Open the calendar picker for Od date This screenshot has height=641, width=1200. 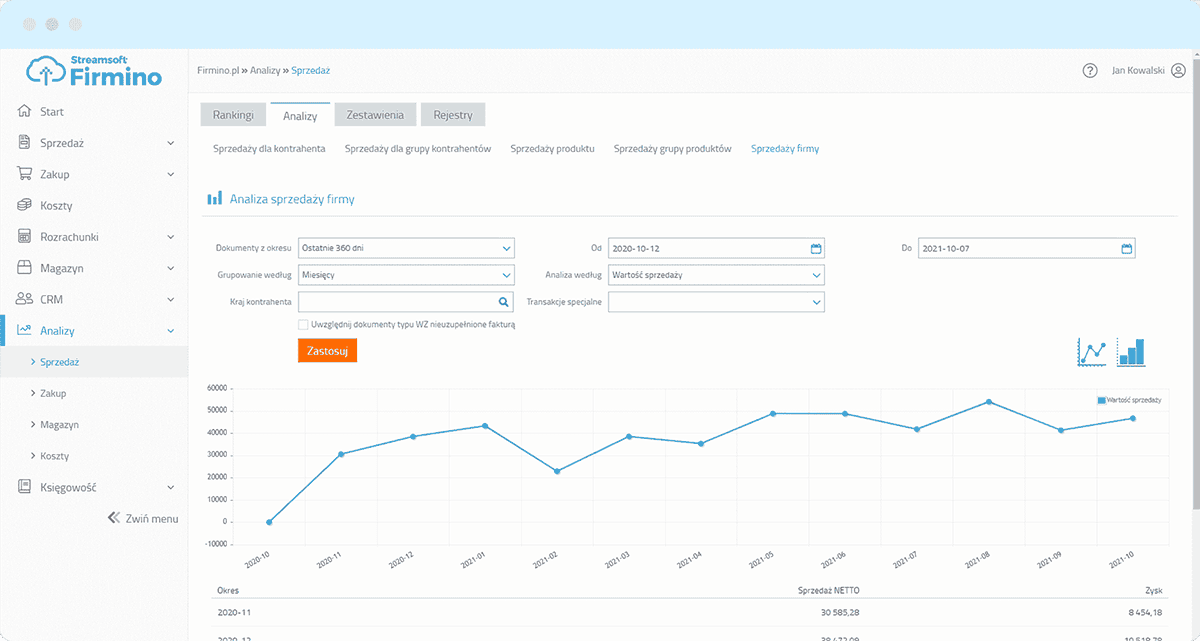click(815, 248)
